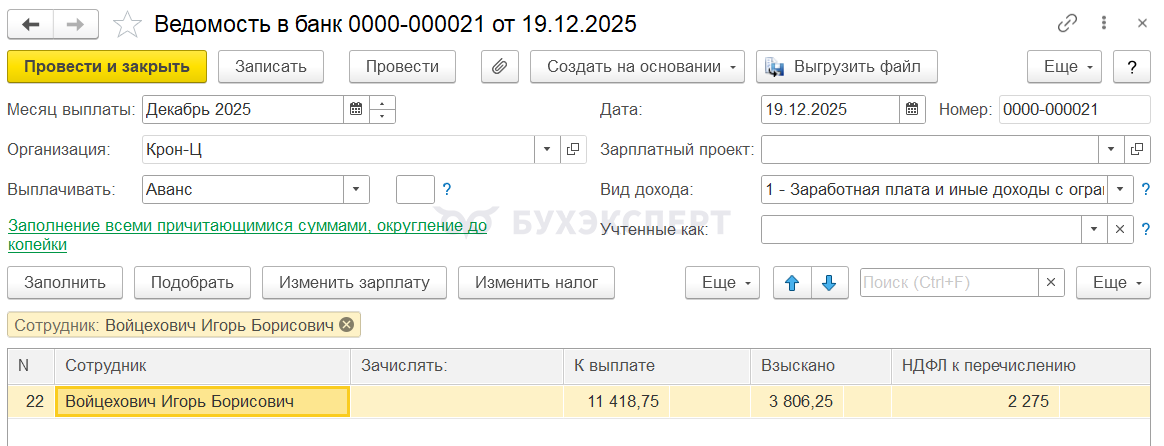Image resolution: width=1164 pixels, height=446 pixels.
Task: Open calendar picker for Дата field
Action: click(911, 110)
